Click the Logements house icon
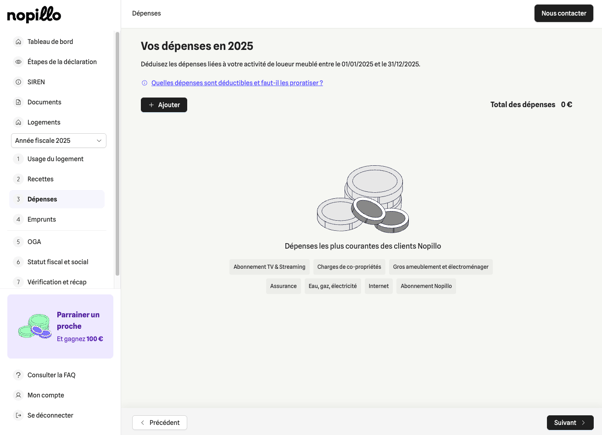The image size is (602, 435). coord(18,122)
